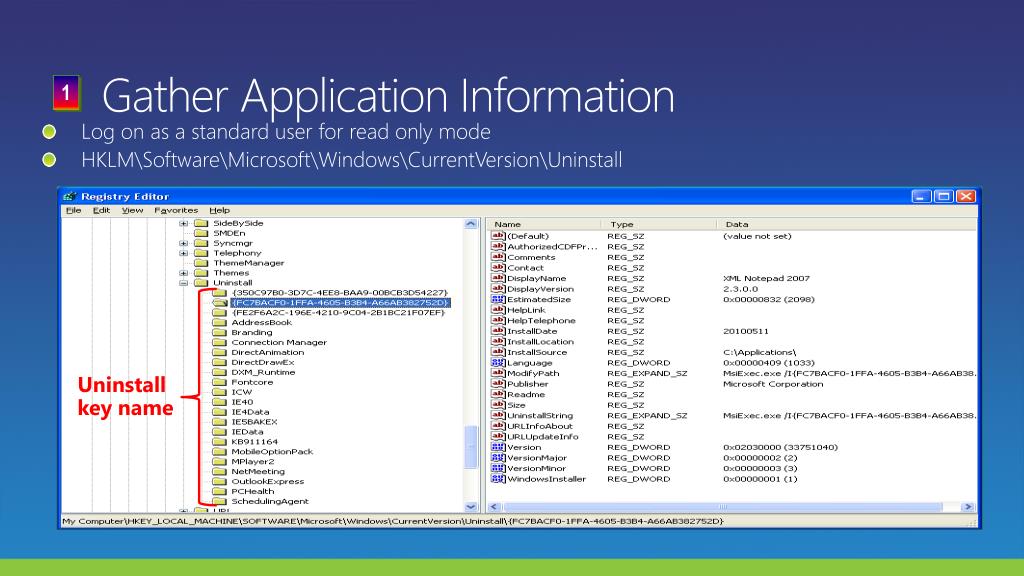
Task: Click the 'Microsoft Corporation' Publisher data
Action: [773, 384]
